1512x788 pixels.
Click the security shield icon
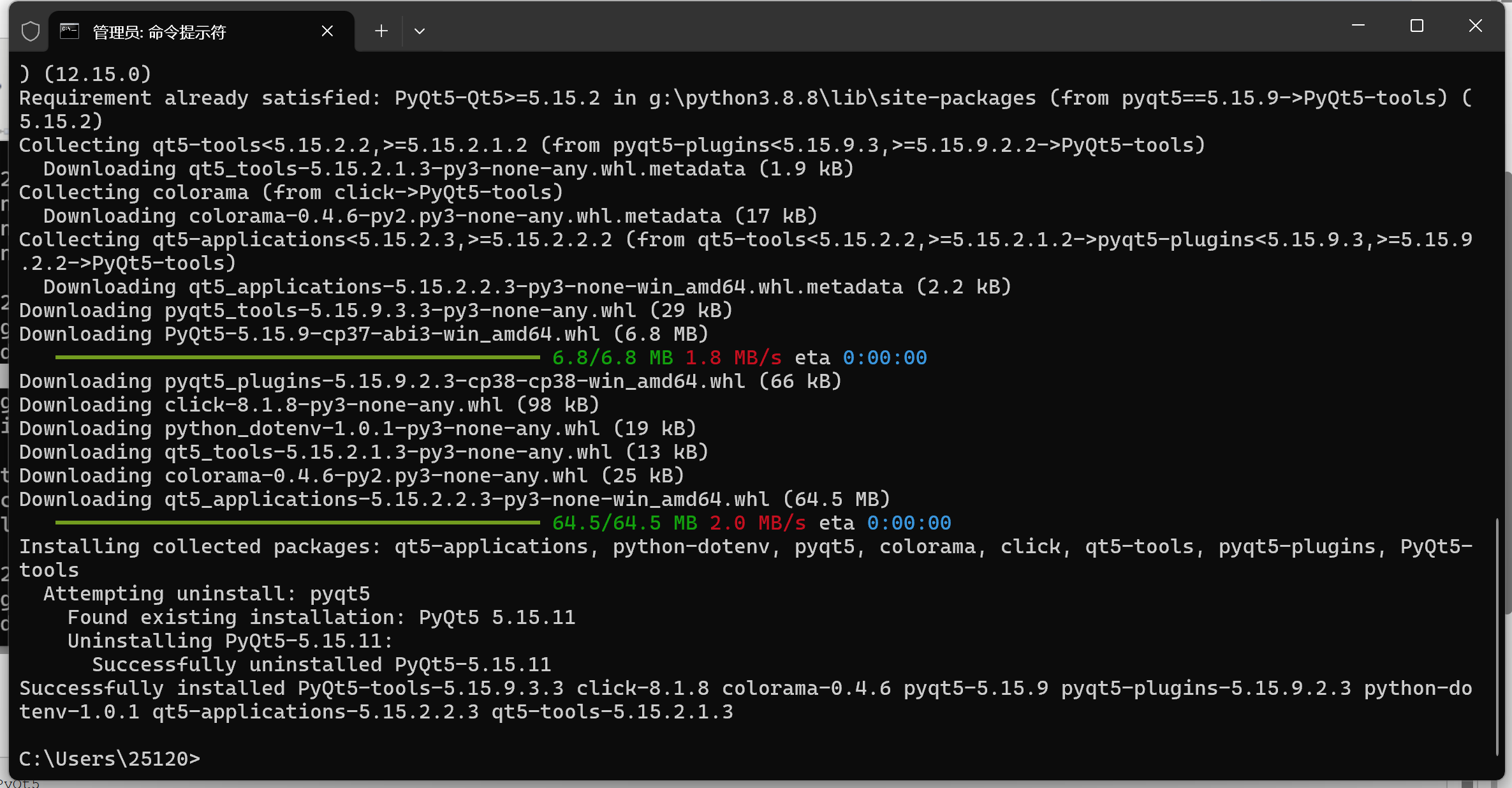[29, 30]
